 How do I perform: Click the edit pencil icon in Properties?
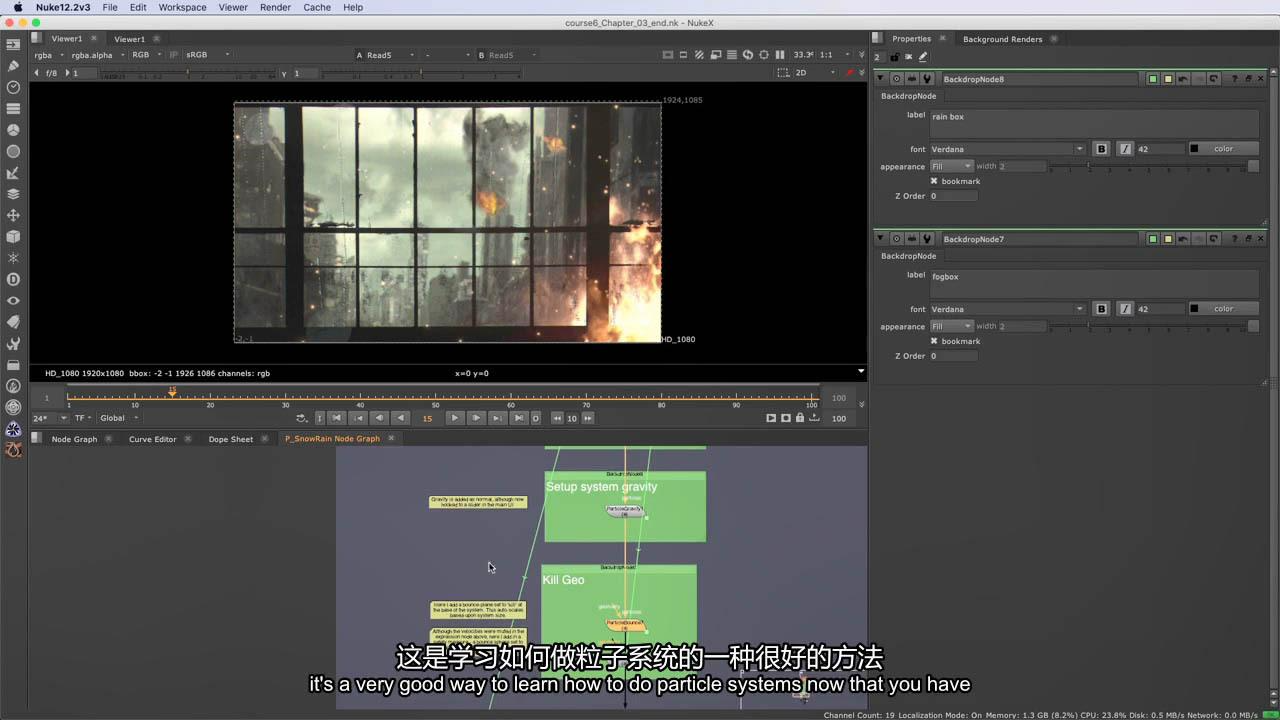point(923,57)
